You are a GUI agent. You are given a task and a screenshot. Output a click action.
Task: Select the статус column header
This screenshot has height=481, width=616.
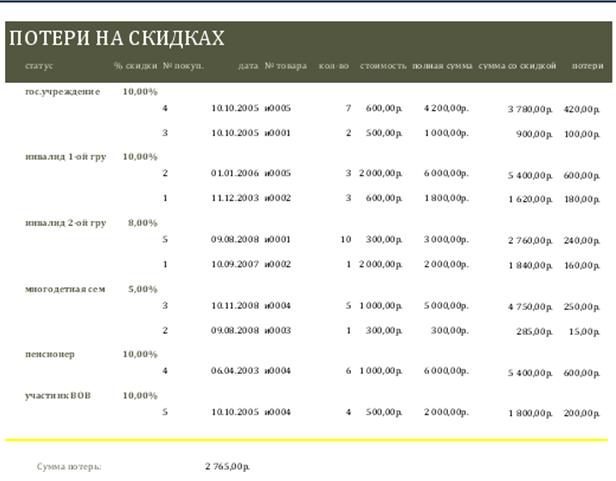tap(39, 66)
